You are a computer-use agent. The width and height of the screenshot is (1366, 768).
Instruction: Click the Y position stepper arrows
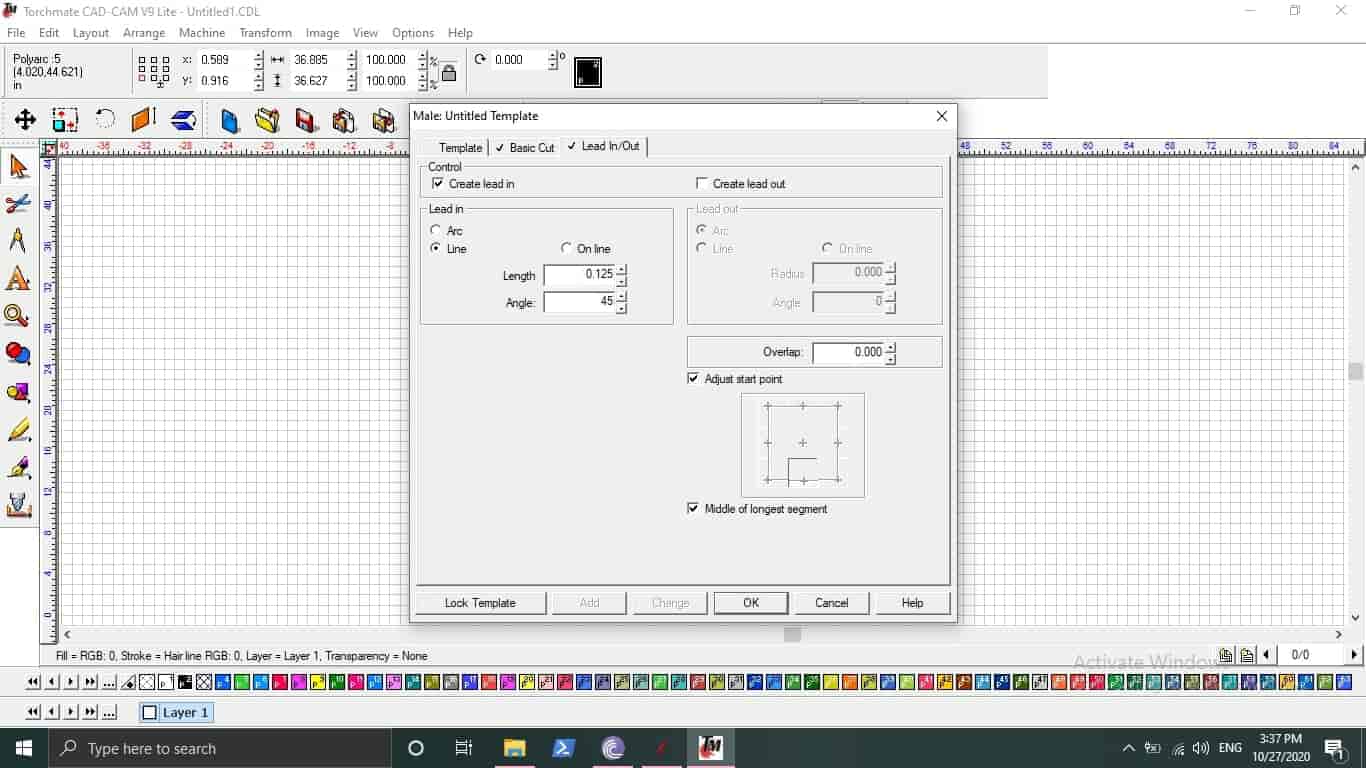pyautogui.click(x=259, y=81)
